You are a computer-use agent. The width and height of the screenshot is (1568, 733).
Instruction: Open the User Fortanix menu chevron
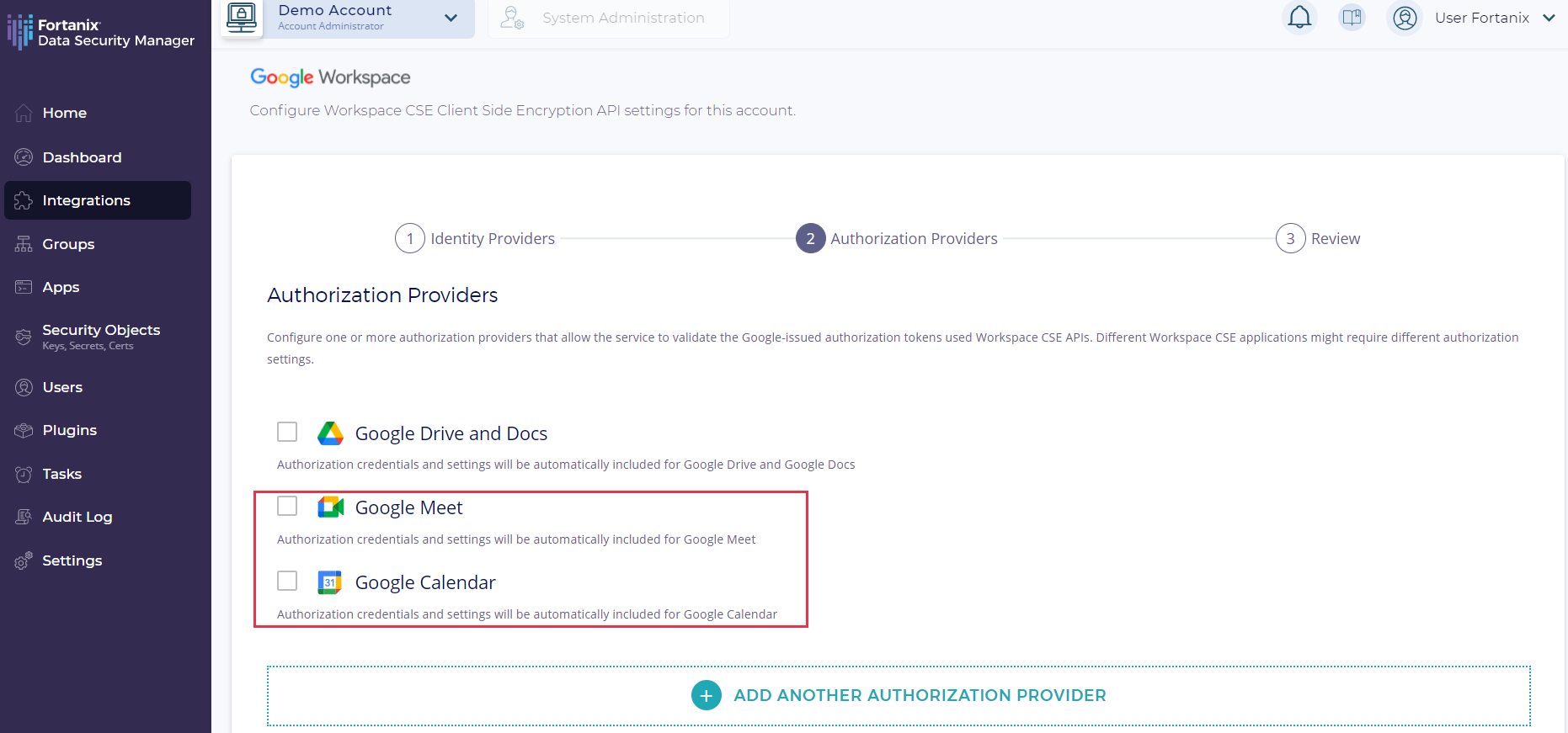[1549, 18]
